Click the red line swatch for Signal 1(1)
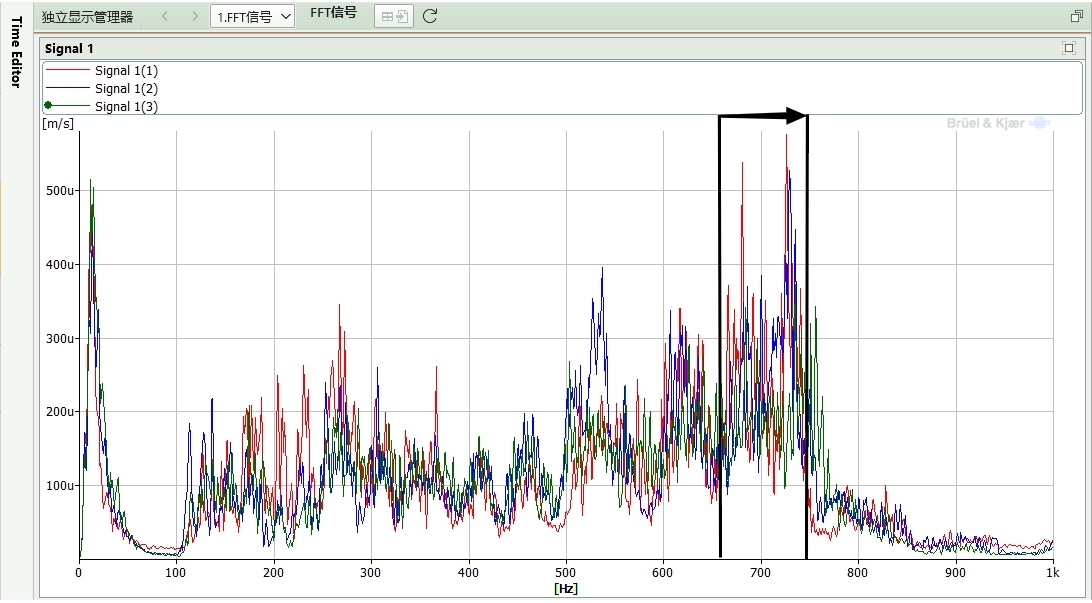 (66, 70)
